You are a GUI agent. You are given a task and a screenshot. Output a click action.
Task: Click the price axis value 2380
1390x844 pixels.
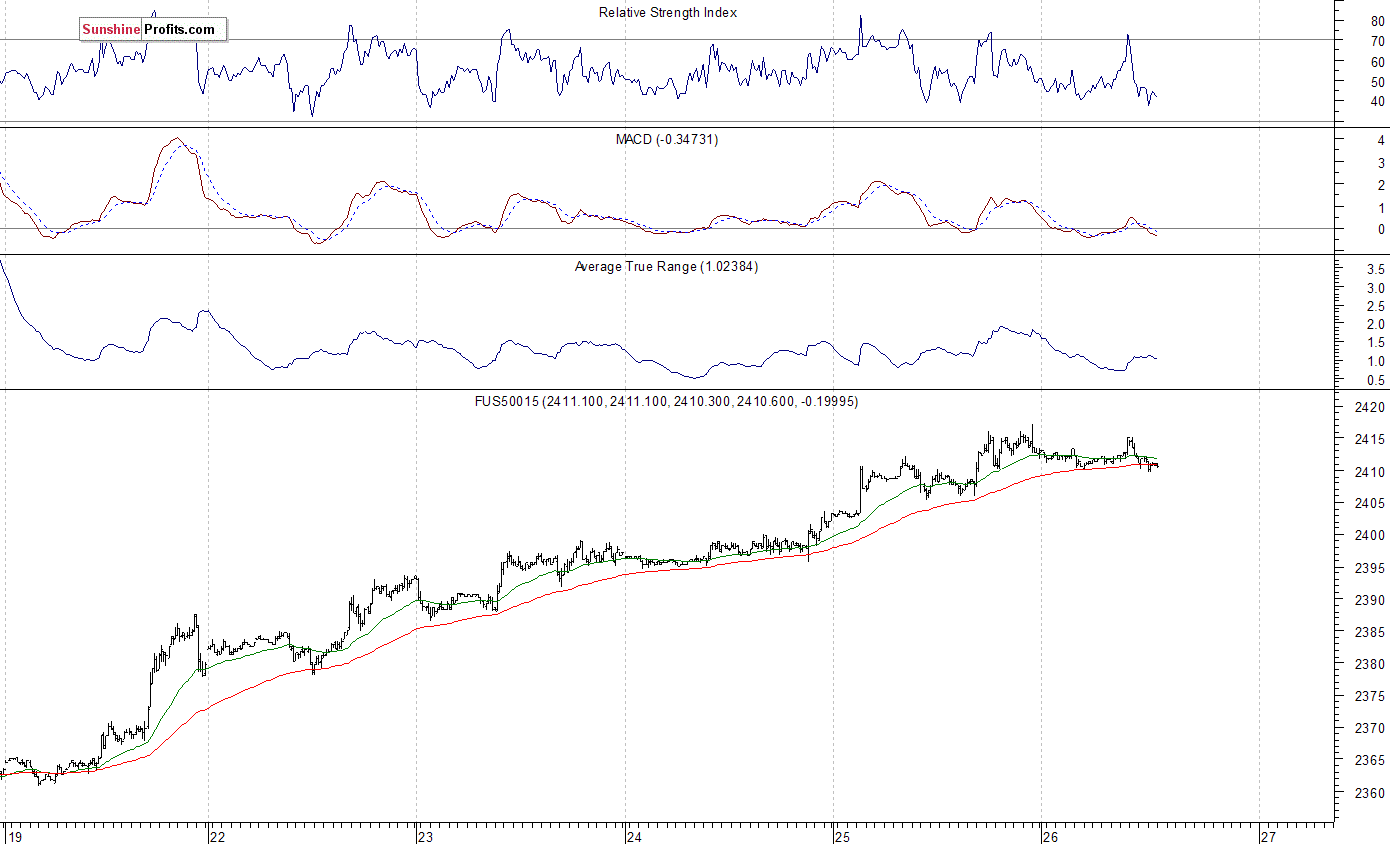[x=1371, y=664]
